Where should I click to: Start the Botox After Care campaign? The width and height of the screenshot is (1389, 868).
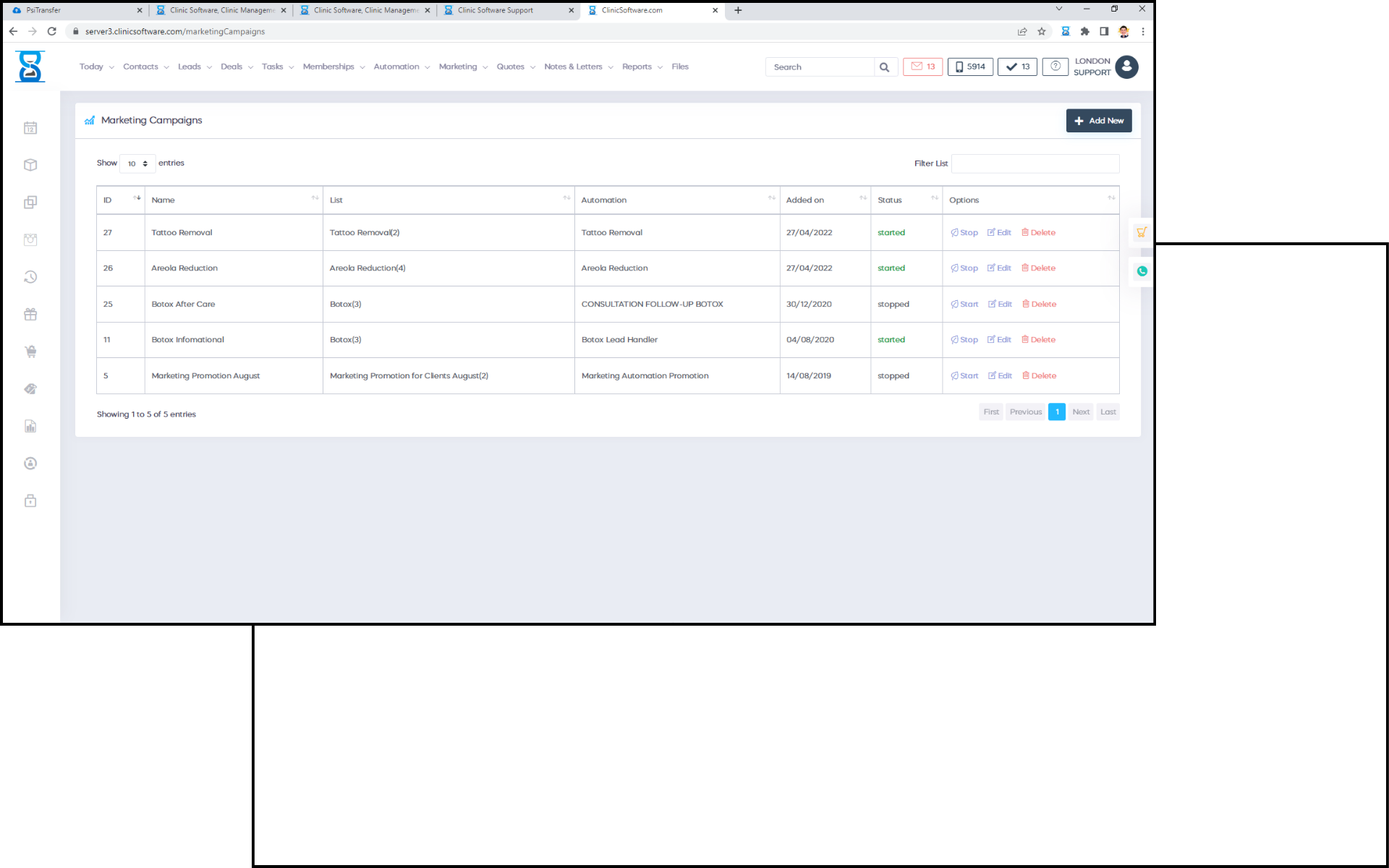tap(964, 305)
